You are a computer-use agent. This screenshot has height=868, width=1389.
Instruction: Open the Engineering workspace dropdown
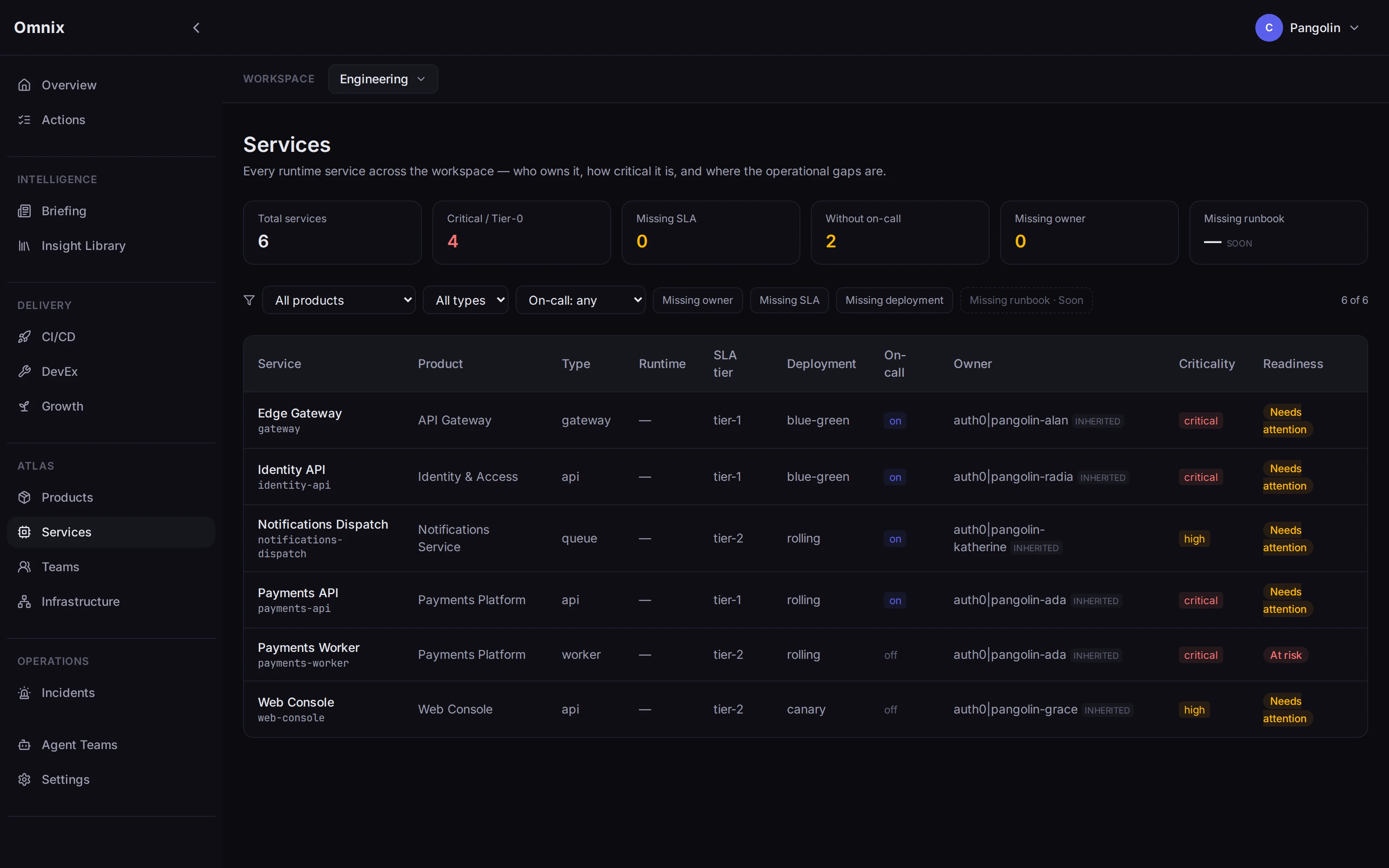383,79
